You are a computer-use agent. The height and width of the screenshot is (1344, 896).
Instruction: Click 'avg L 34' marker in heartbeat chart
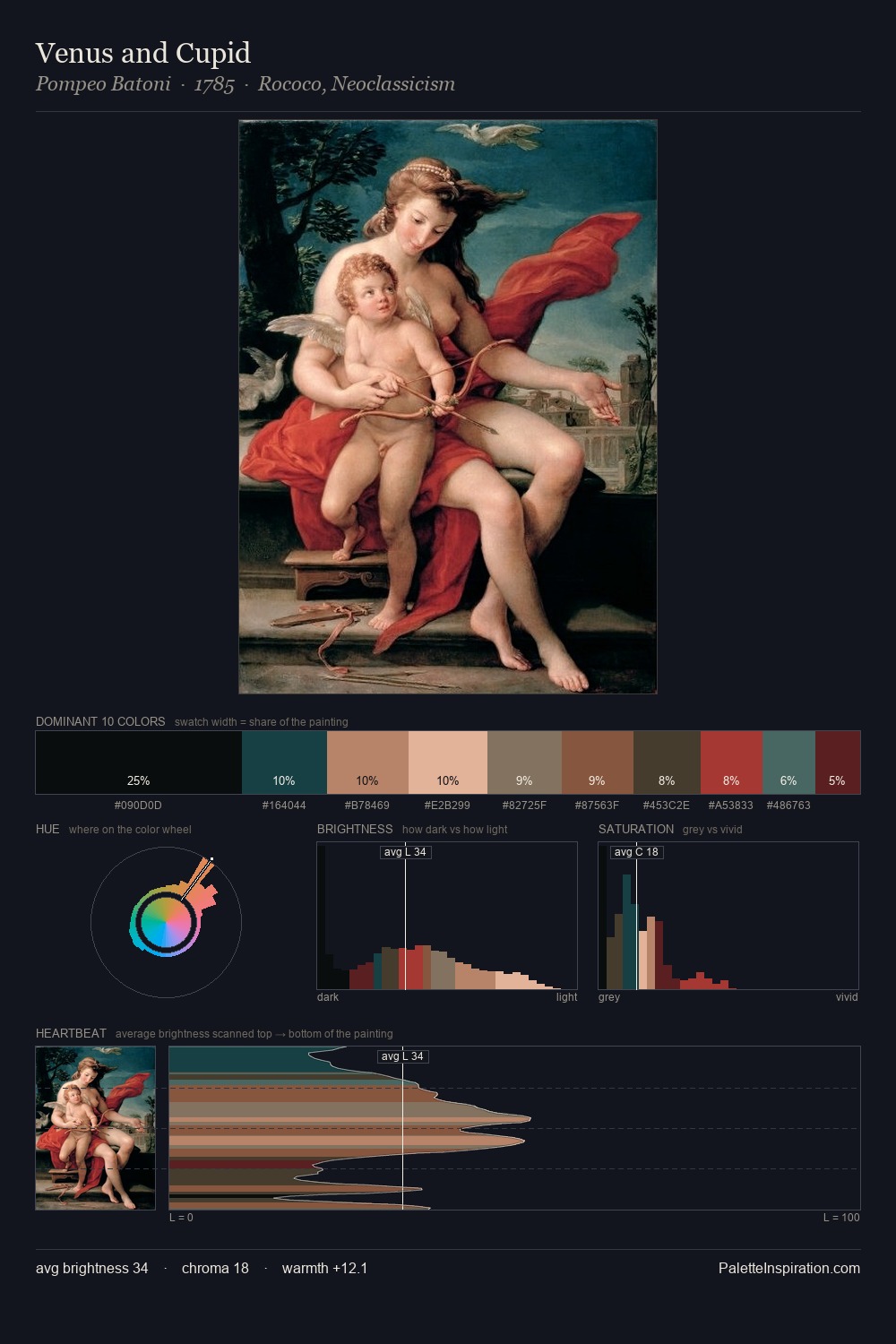pos(402,1056)
